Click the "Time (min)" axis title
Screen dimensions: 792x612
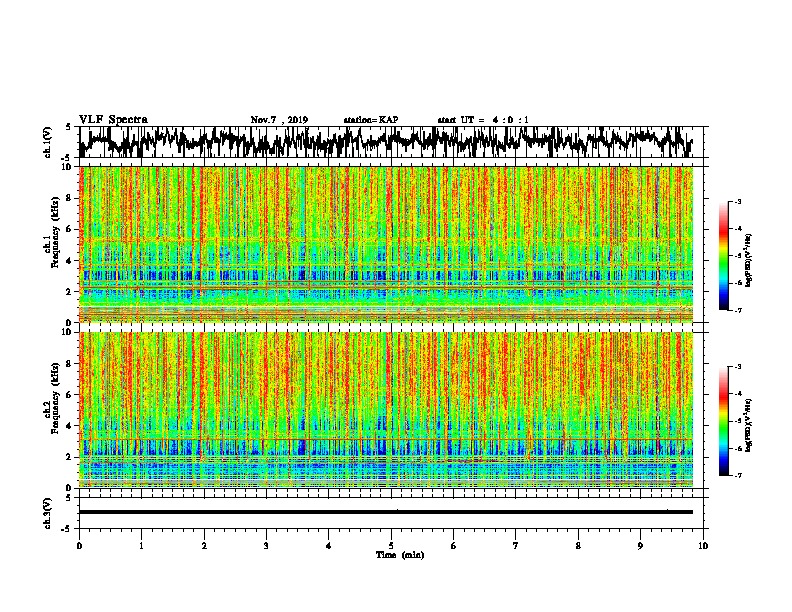click(x=400, y=555)
